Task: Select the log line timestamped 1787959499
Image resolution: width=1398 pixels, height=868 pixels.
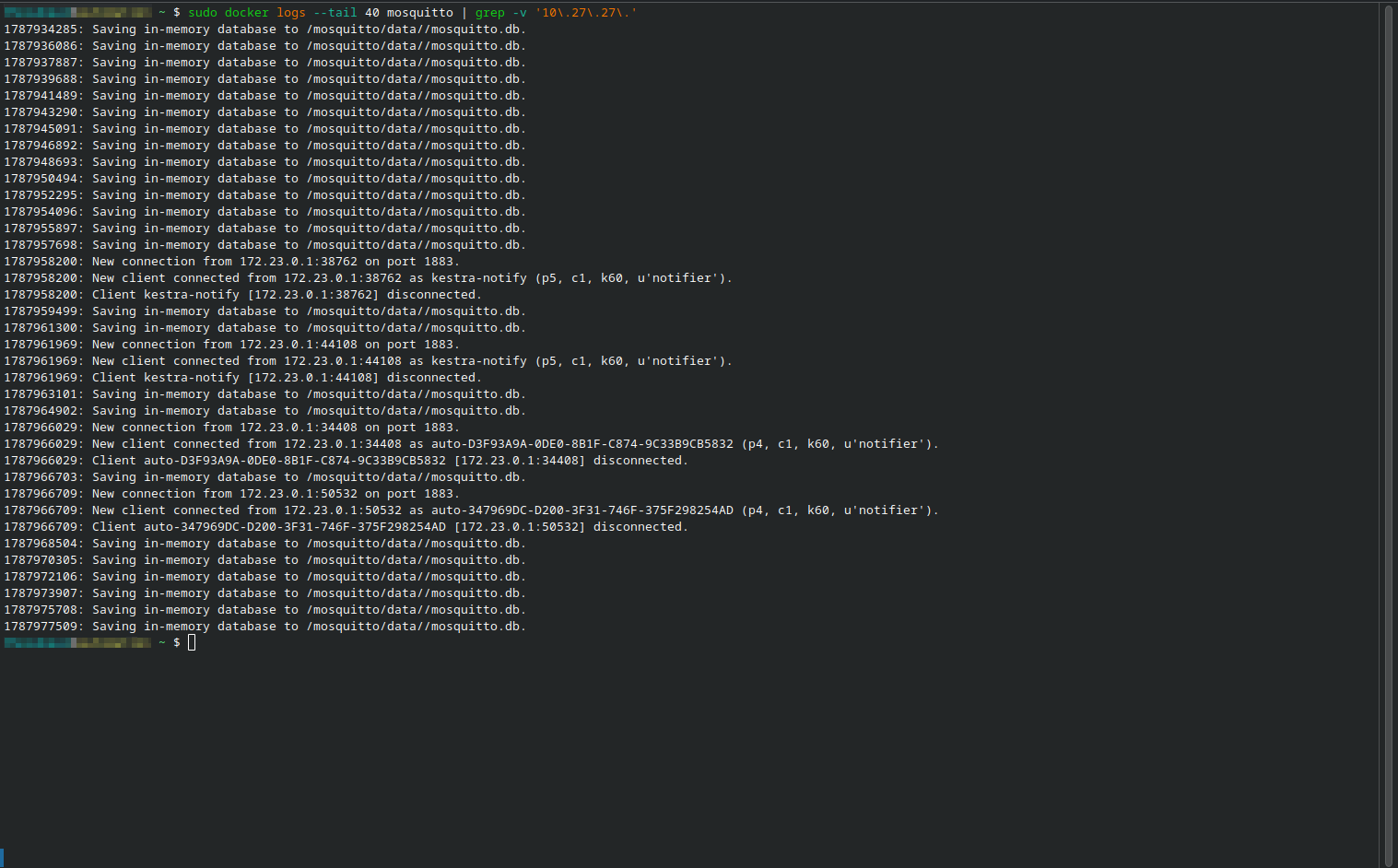Action: pos(265,311)
